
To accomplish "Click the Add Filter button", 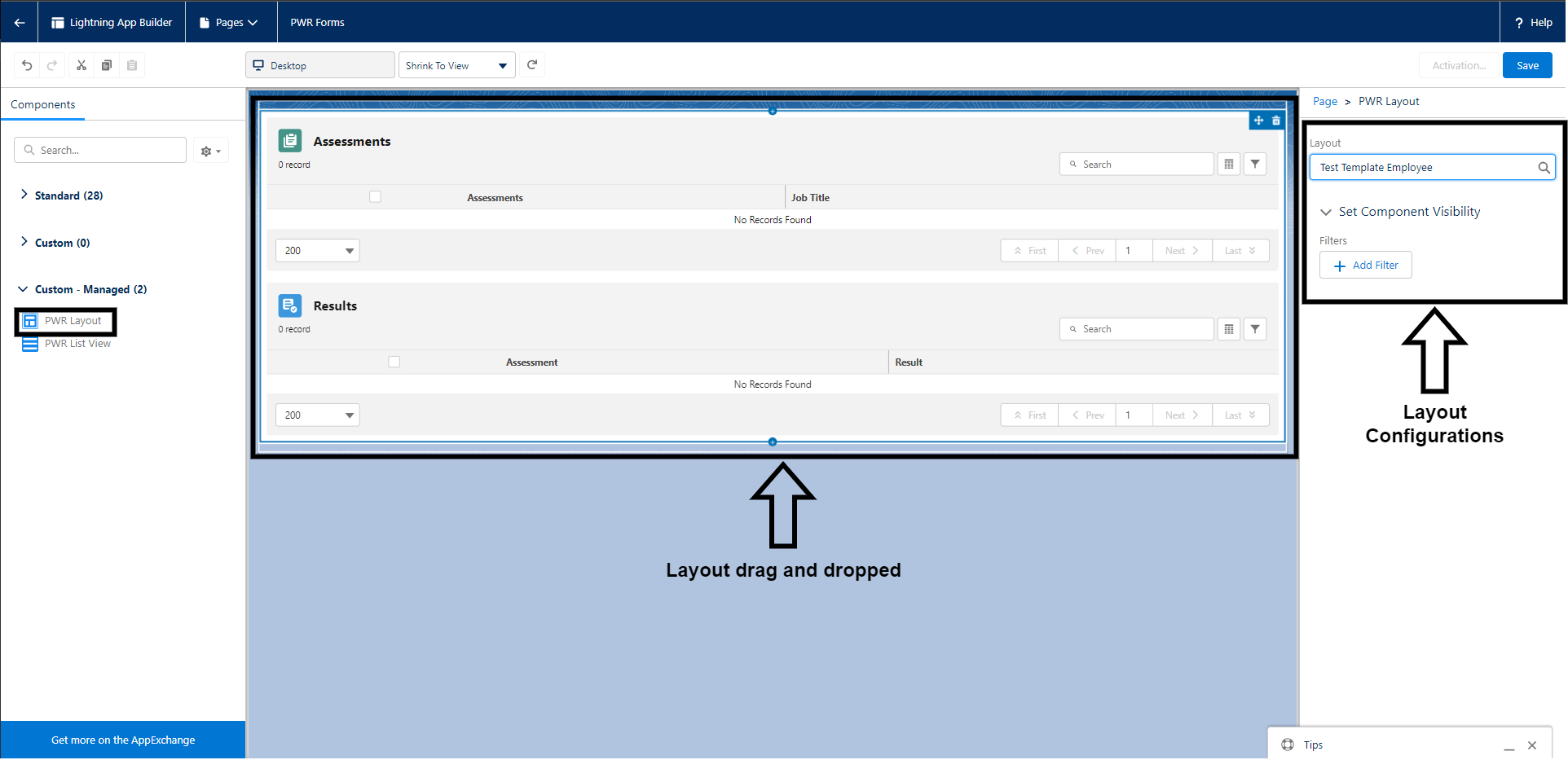I will [1366, 266].
